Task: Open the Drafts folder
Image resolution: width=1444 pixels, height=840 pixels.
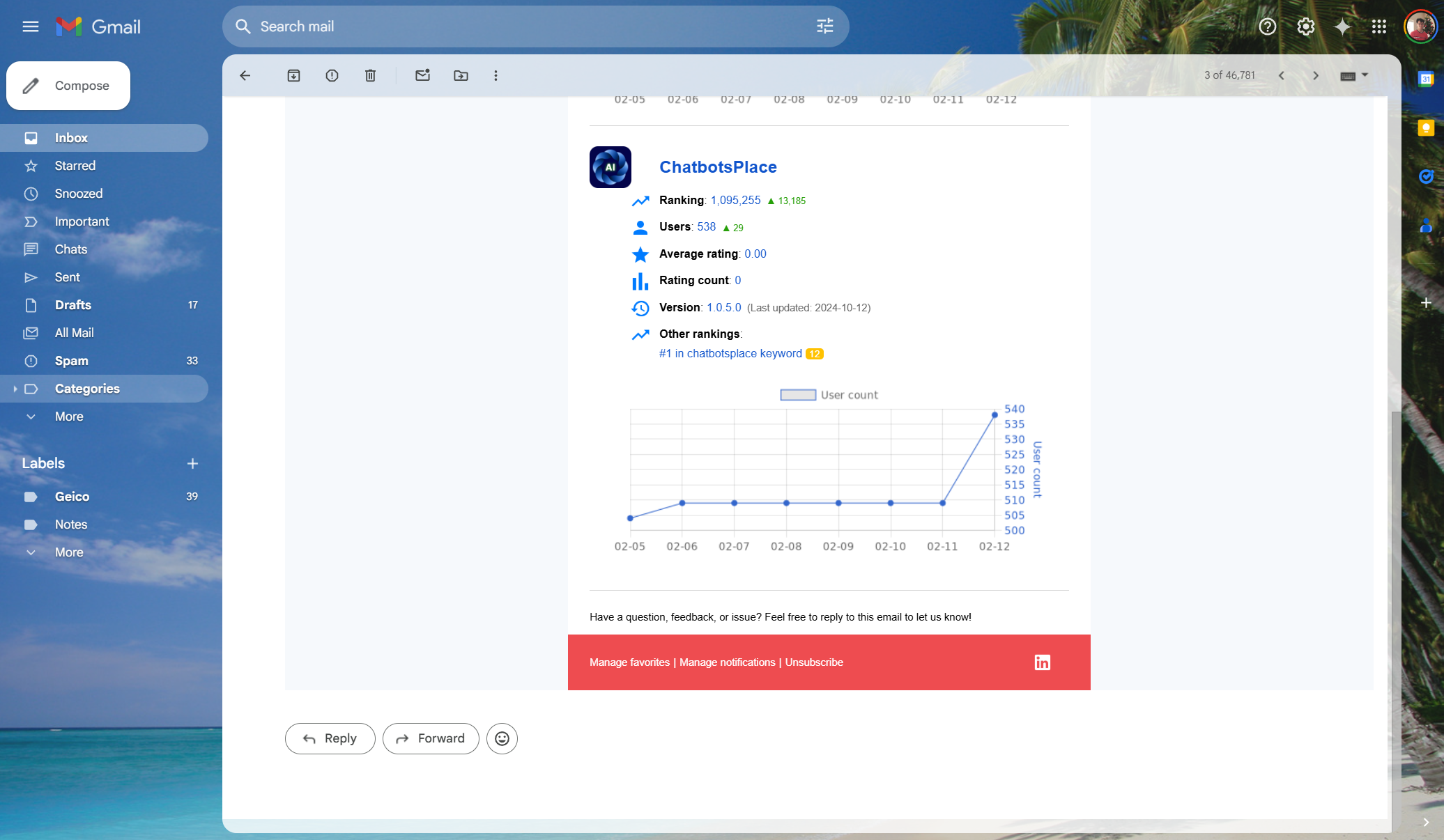Action: click(x=104, y=305)
